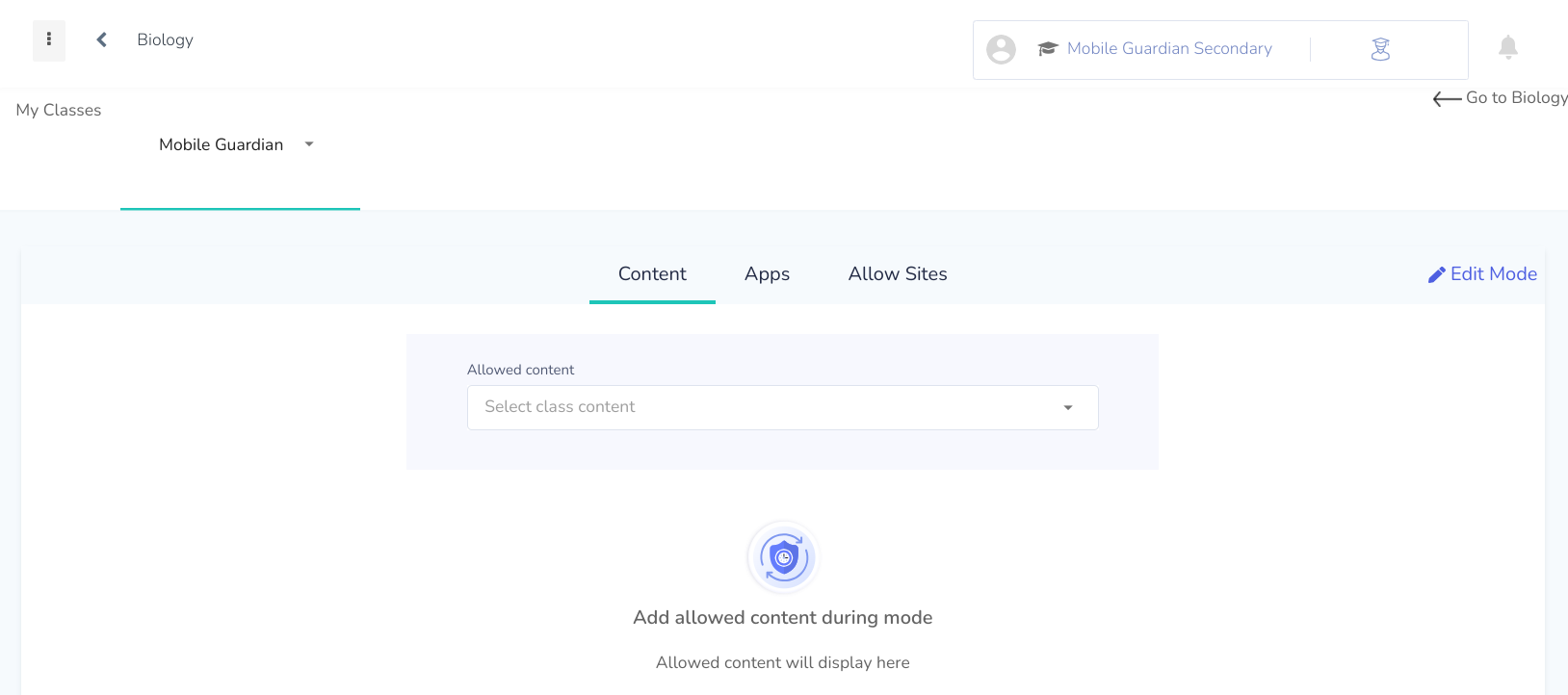The image size is (1568, 695).
Task: Open the Allow Sites tab
Action: click(x=898, y=274)
